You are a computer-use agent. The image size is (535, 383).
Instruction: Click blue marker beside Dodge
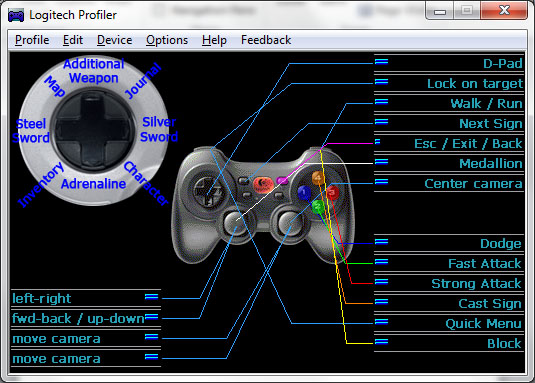click(x=381, y=241)
